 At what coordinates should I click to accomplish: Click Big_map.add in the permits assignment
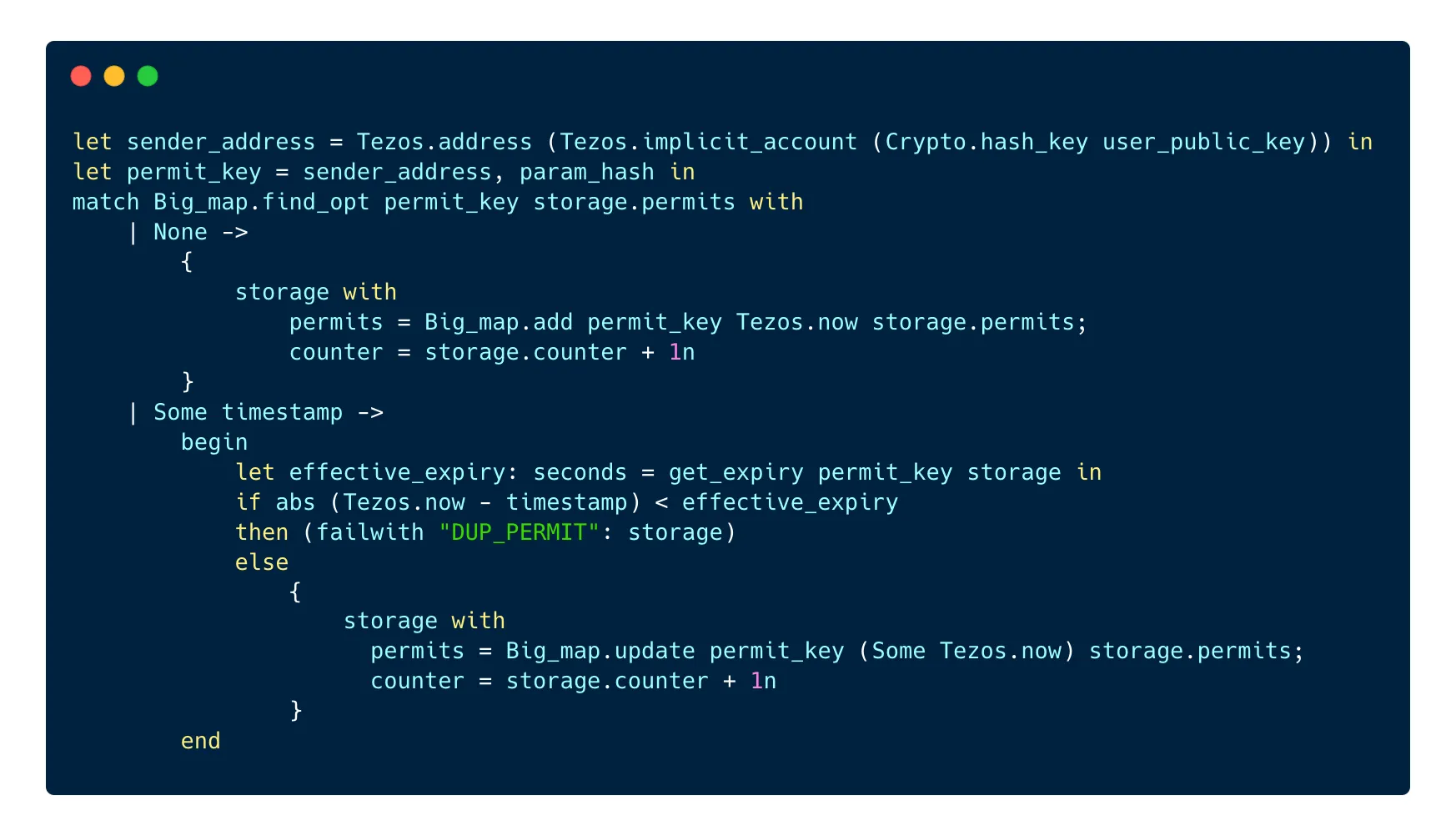tap(498, 322)
